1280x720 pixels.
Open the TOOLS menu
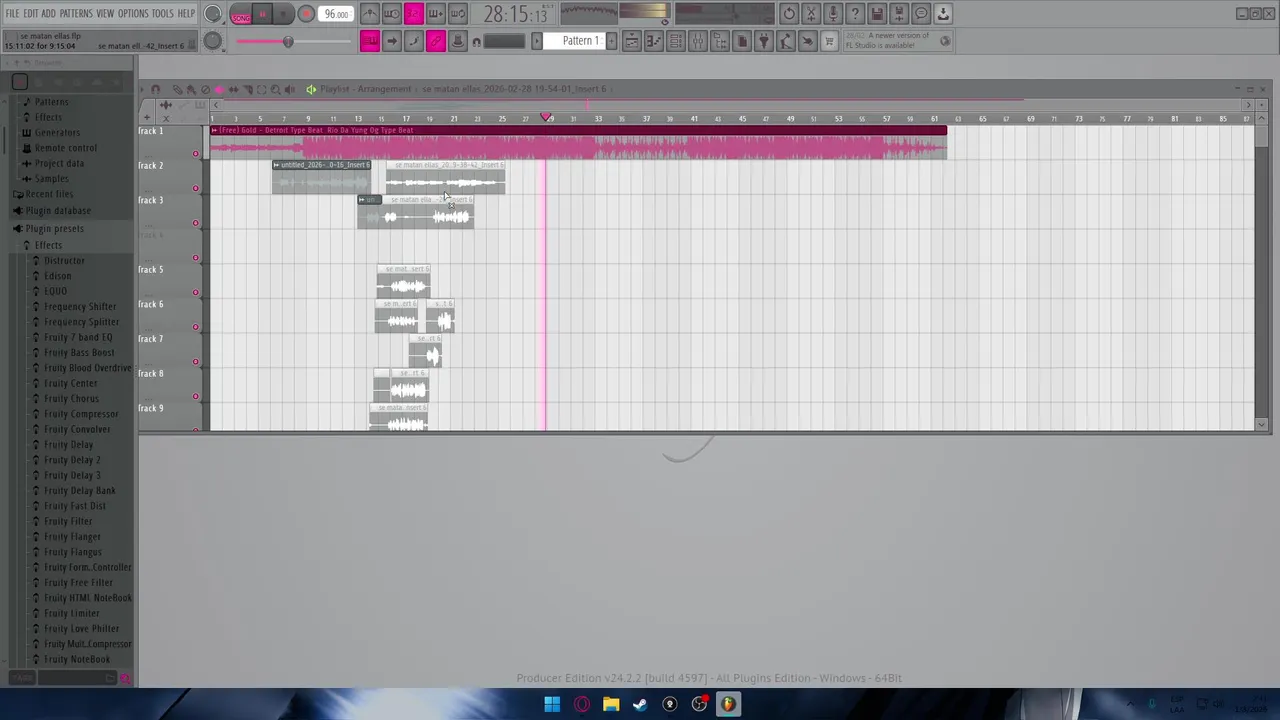tap(162, 13)
